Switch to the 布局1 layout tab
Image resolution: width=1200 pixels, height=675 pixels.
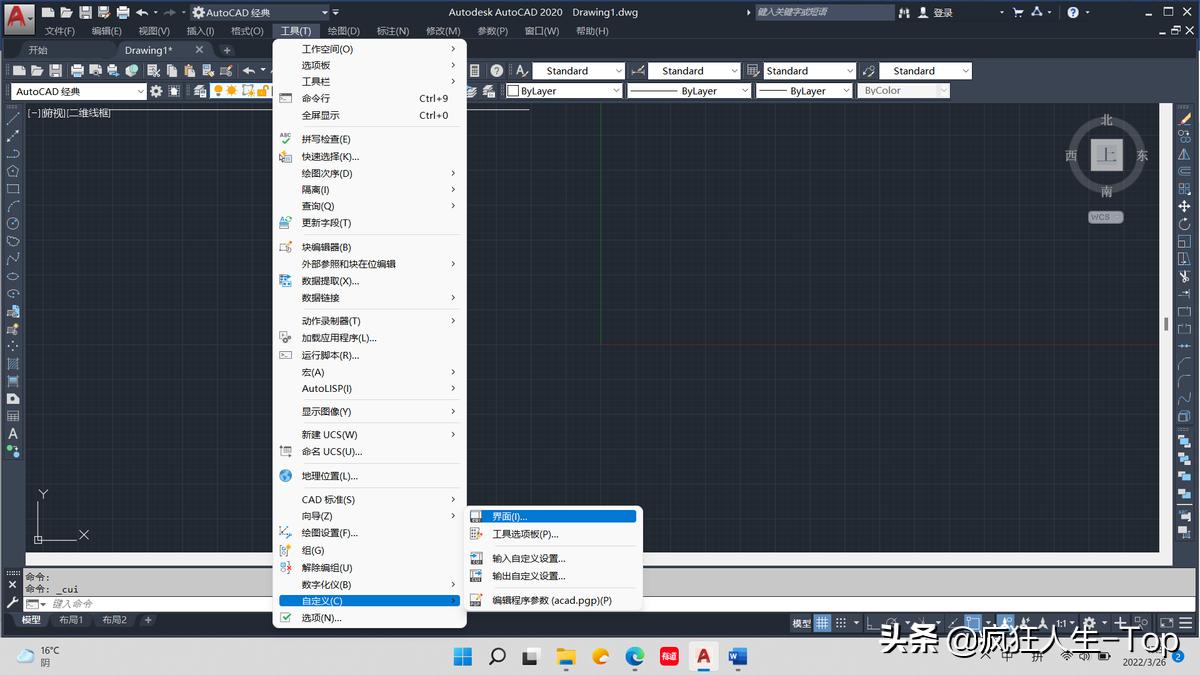tap(70, 619)
